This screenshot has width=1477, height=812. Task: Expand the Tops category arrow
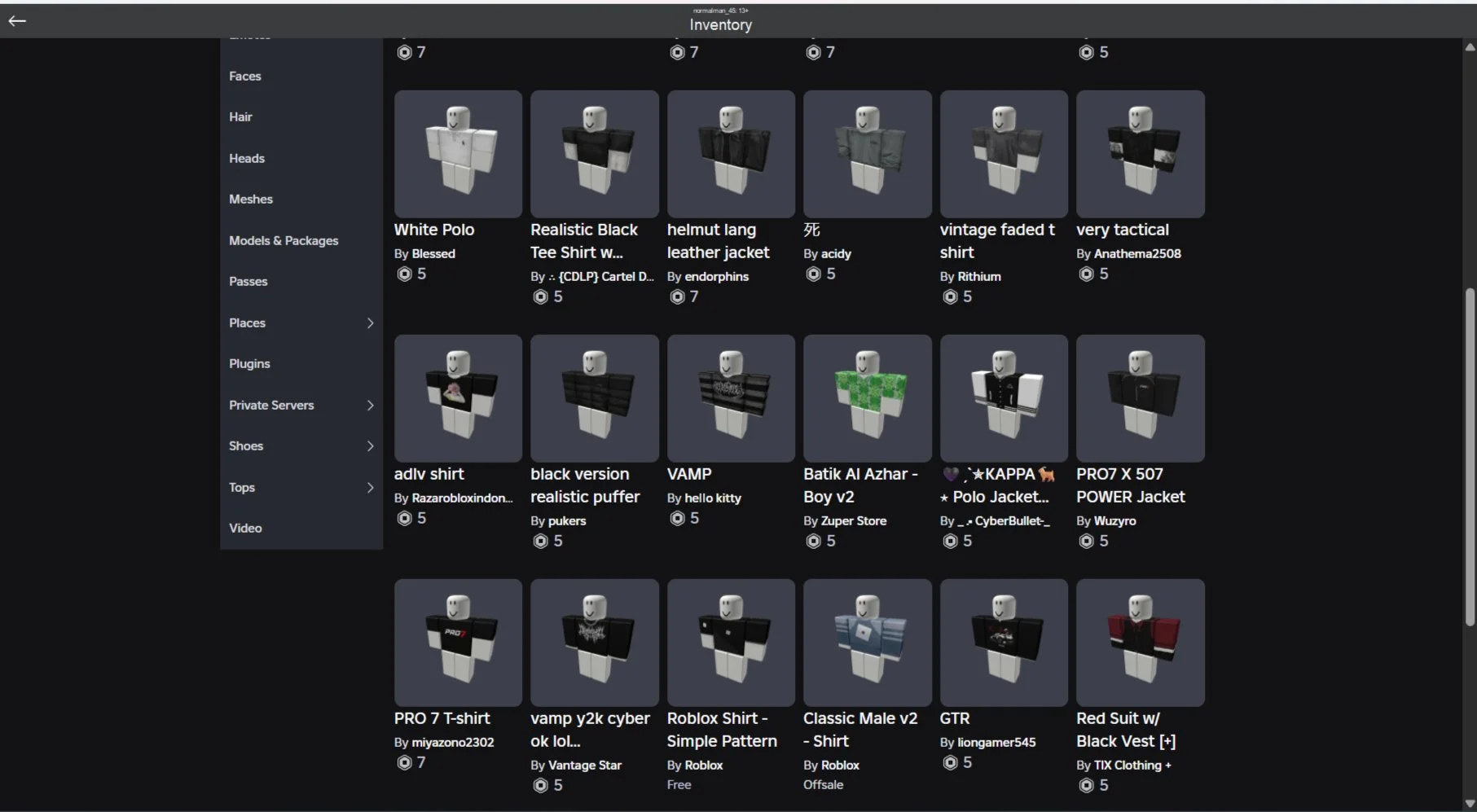click(370, 488)
